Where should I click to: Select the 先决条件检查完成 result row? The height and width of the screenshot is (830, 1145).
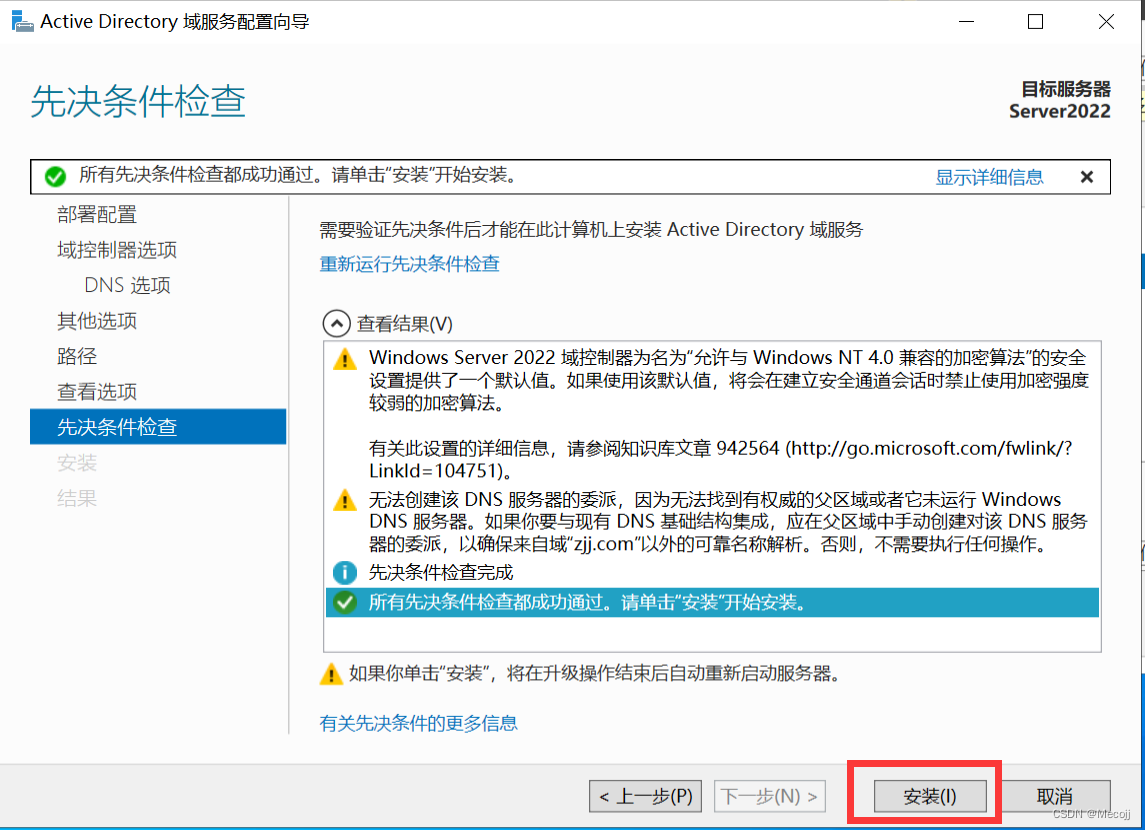point(712,572)
